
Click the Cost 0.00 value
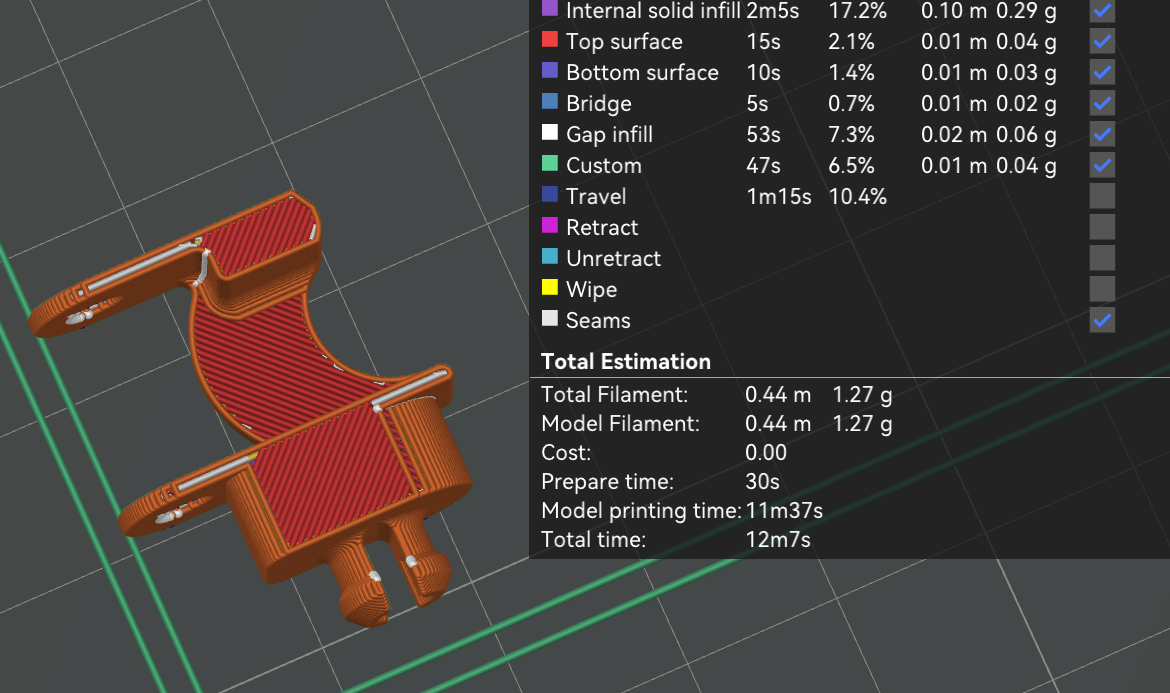(x=766, y=453)
